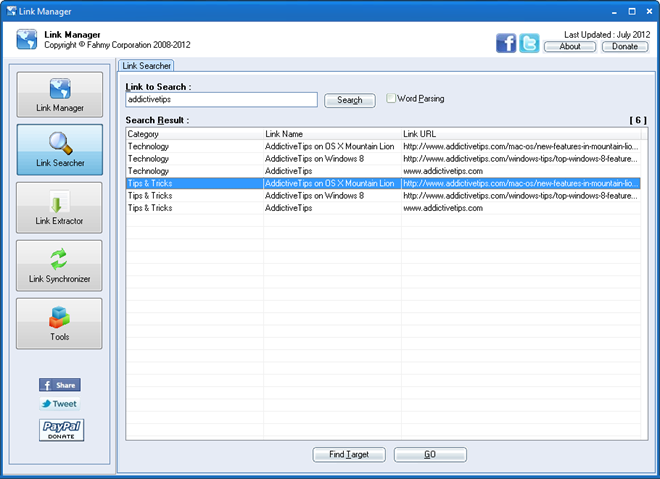Open the Tools section

pos(59,324)
